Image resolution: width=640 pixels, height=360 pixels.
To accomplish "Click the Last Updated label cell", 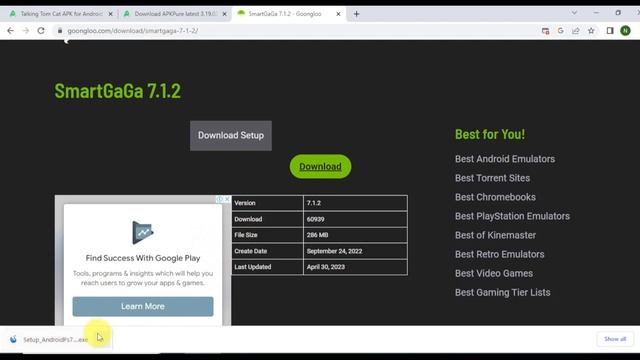I will pyautogui.click(x=267, y=267).
